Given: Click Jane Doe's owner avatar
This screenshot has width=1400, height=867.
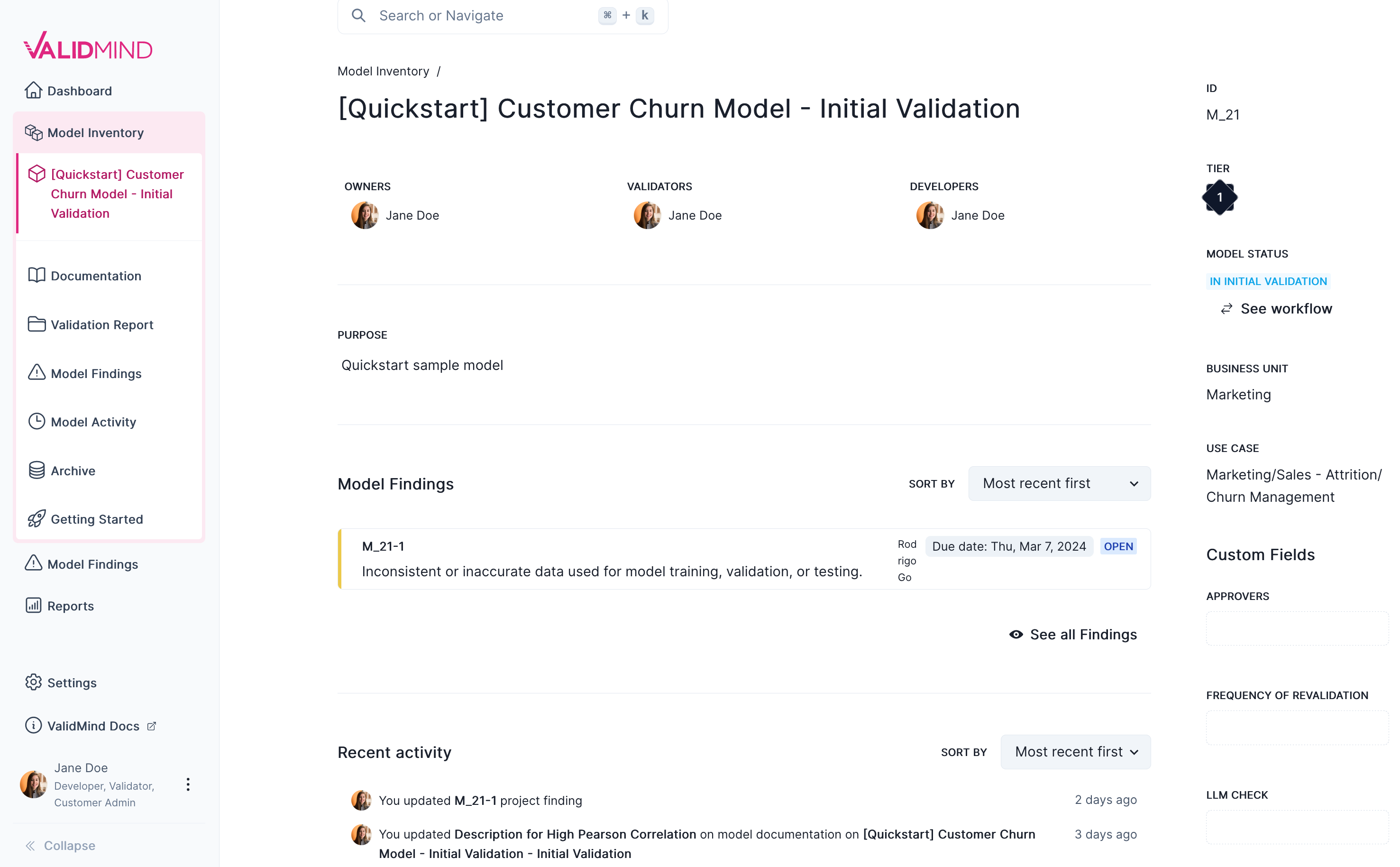Looking at the screenshot, I should (x=365, y=215).
